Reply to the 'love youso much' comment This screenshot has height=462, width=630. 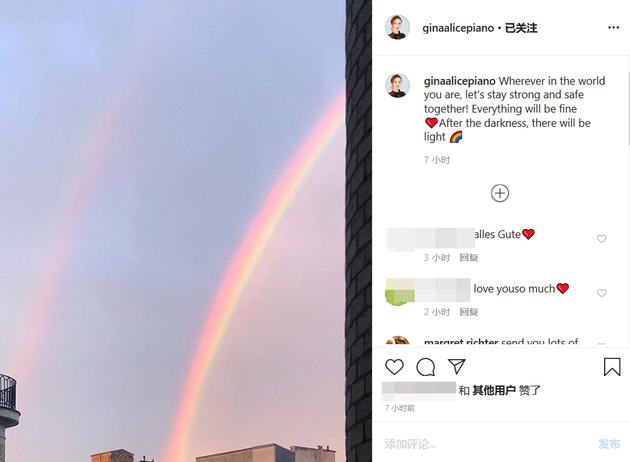point(468,312)
